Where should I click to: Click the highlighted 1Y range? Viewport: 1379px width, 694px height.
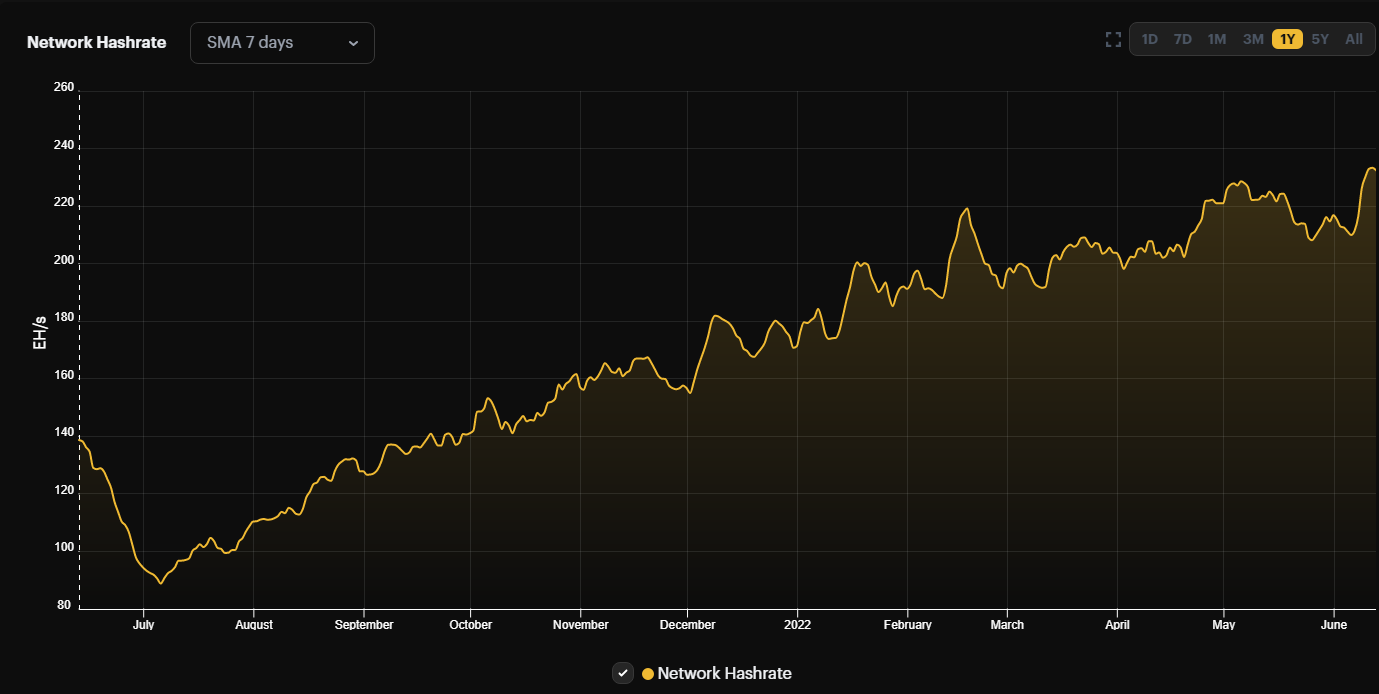pyautogui.click(x=1286, y=39)
